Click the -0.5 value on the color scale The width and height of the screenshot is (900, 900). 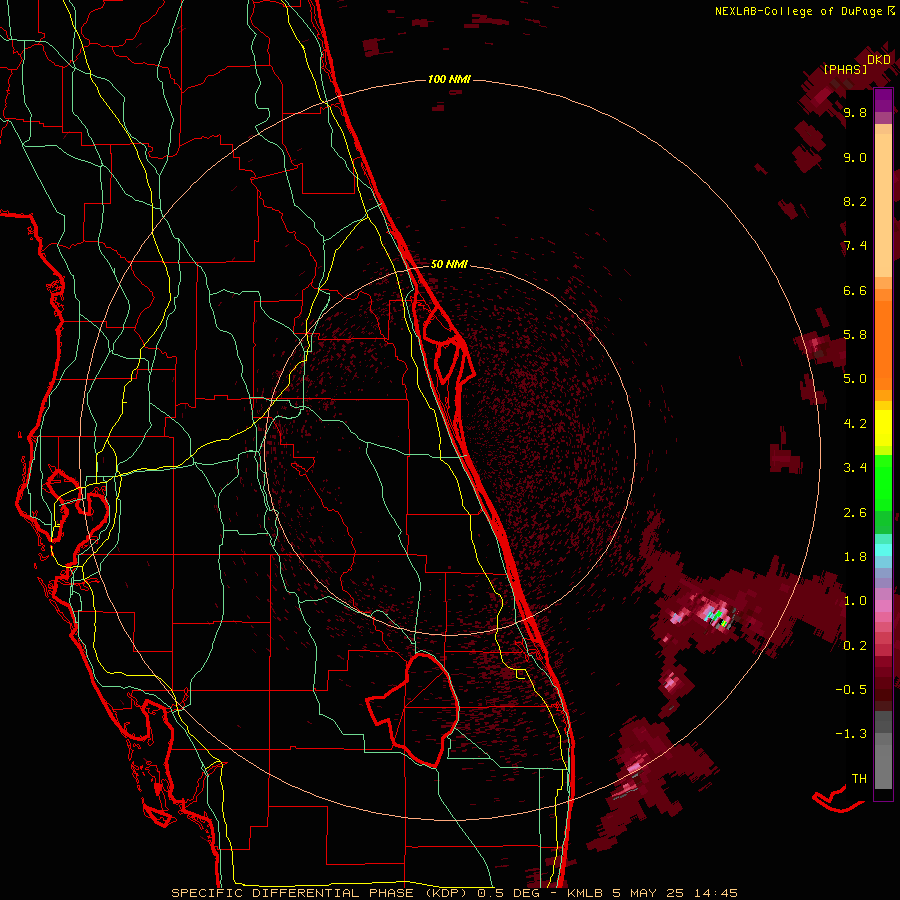coord(851,690)
